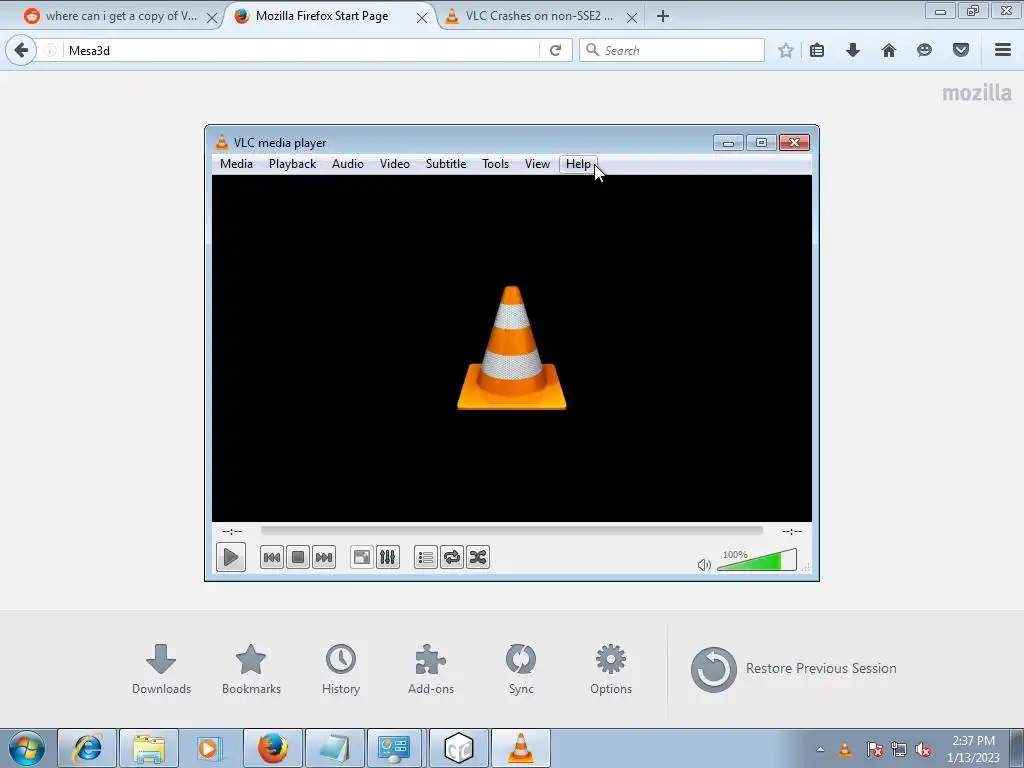This screenshot has height=768, width=1024.
Task: Bookmark this page with star icon
Action: point(786,50)
